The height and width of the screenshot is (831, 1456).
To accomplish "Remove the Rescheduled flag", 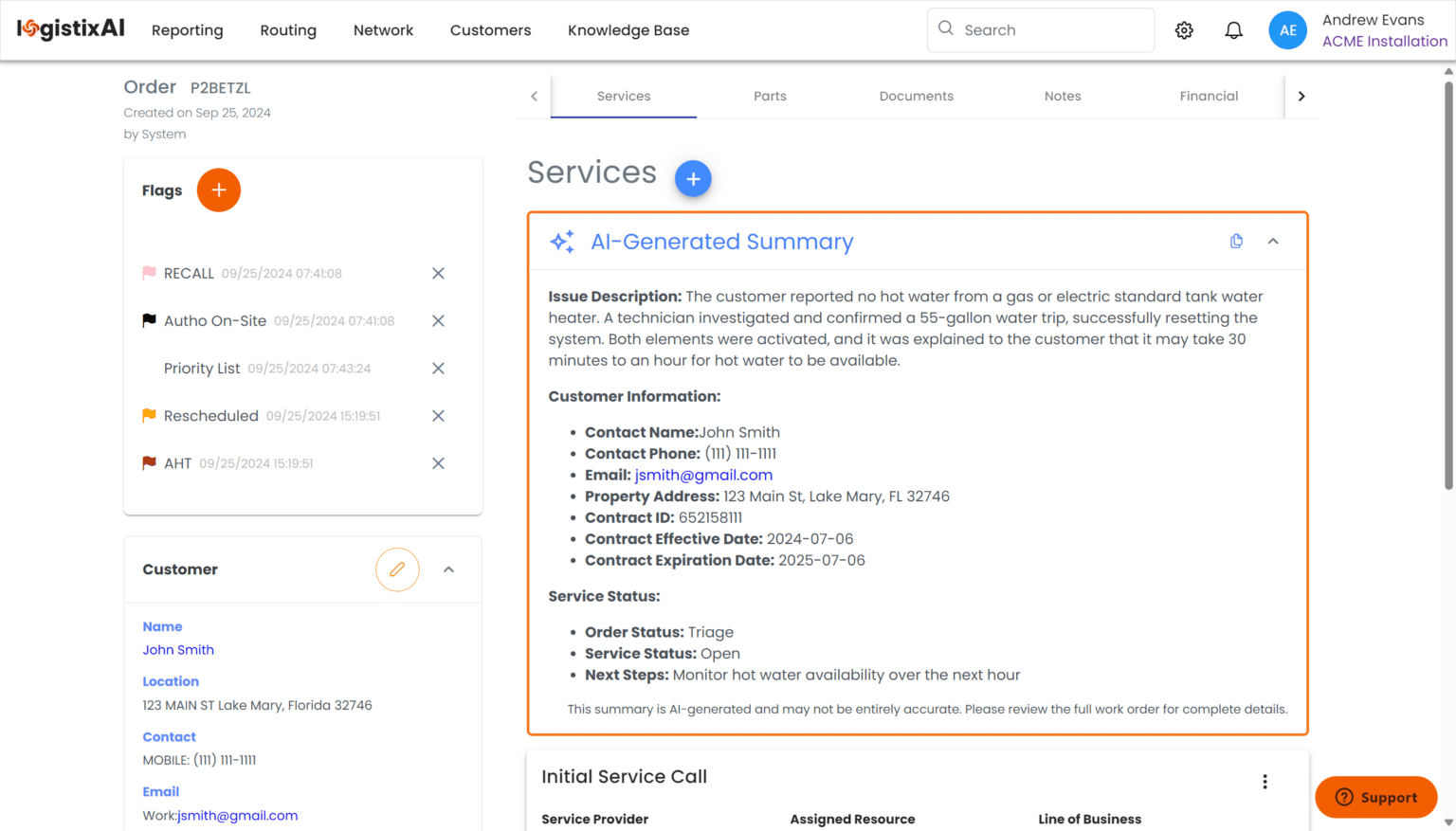I will point(438,415).
